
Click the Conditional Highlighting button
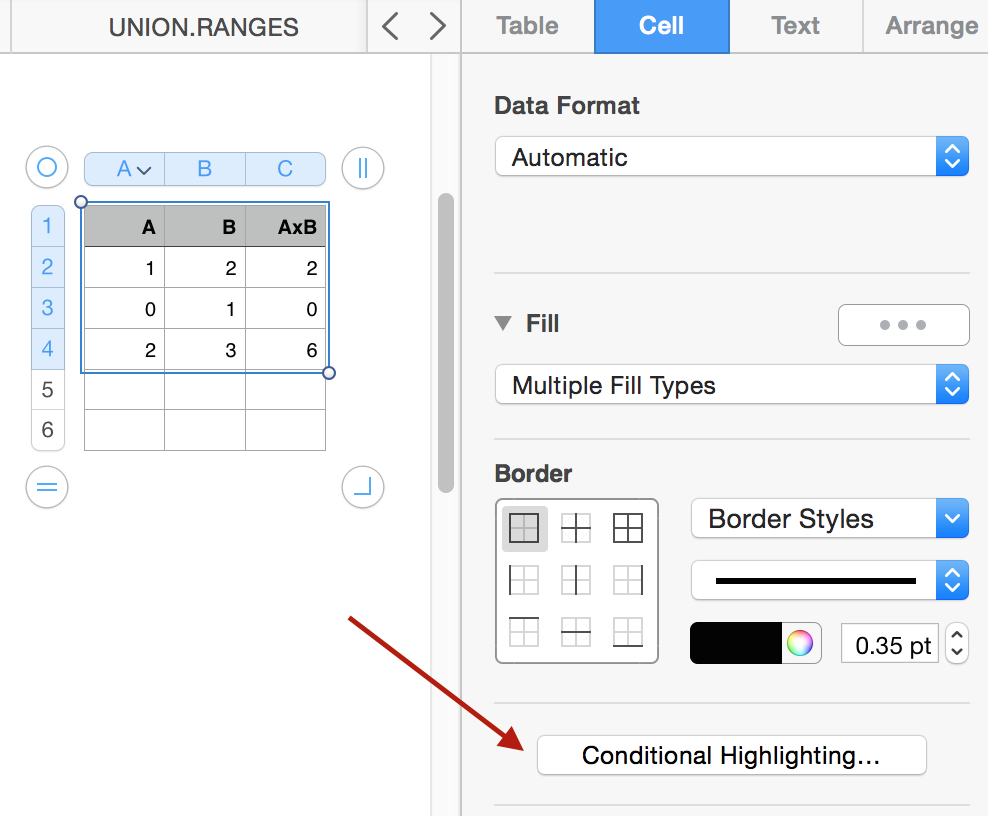pyautogui.click(x=731, y=756)
